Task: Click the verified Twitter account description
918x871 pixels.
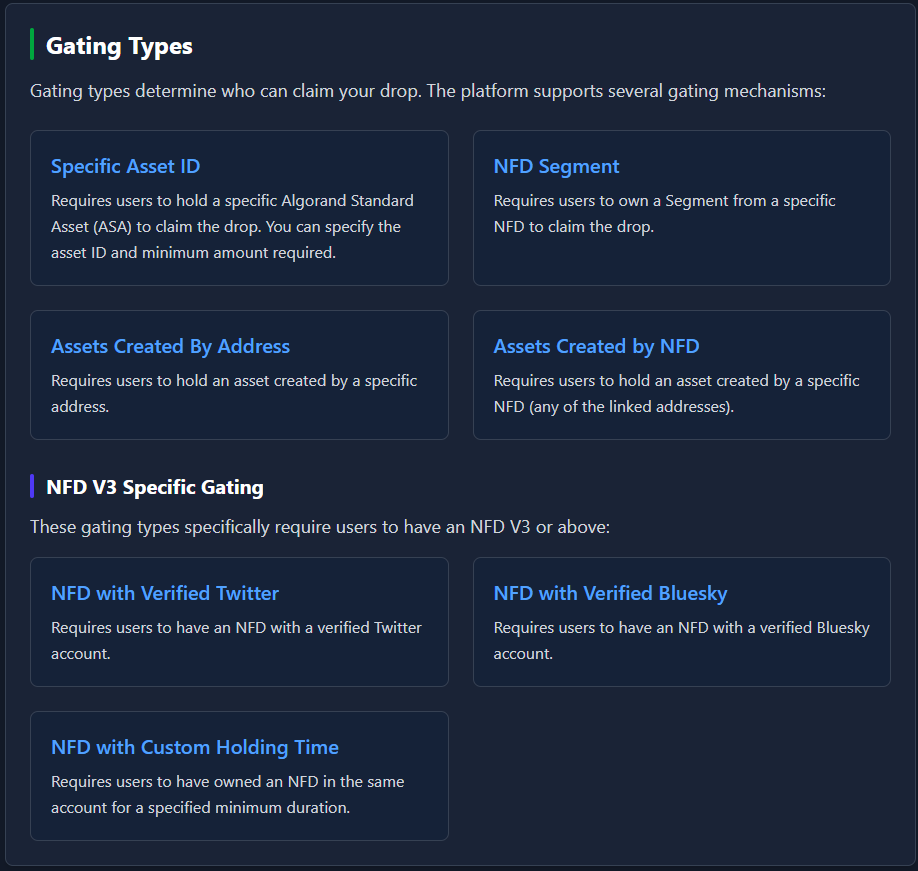Action: pos(236,640)
